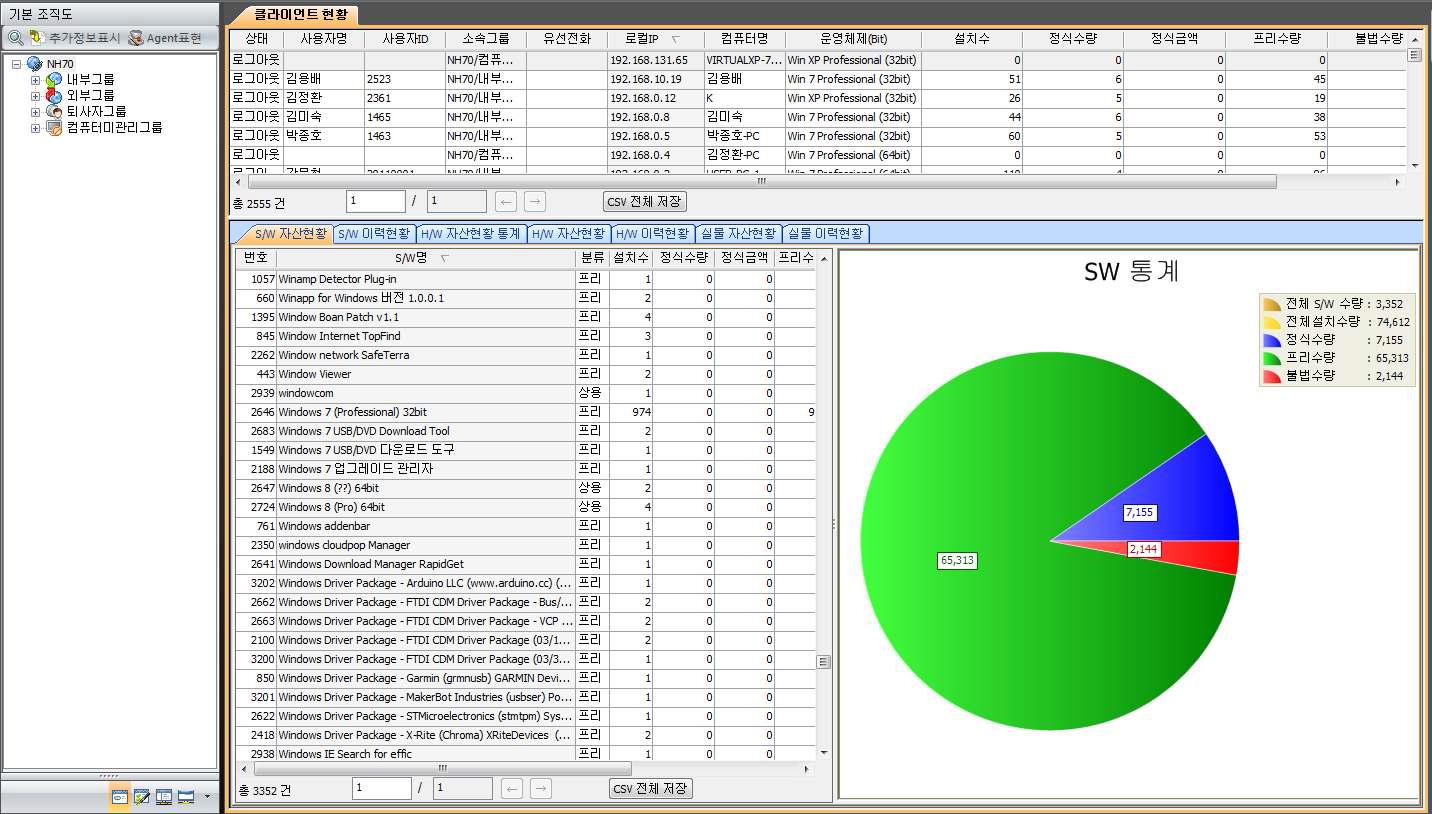
Task: Select the Window Boan Patch v1.1 row
Action: pyautogui.click(x=526, y=317)
